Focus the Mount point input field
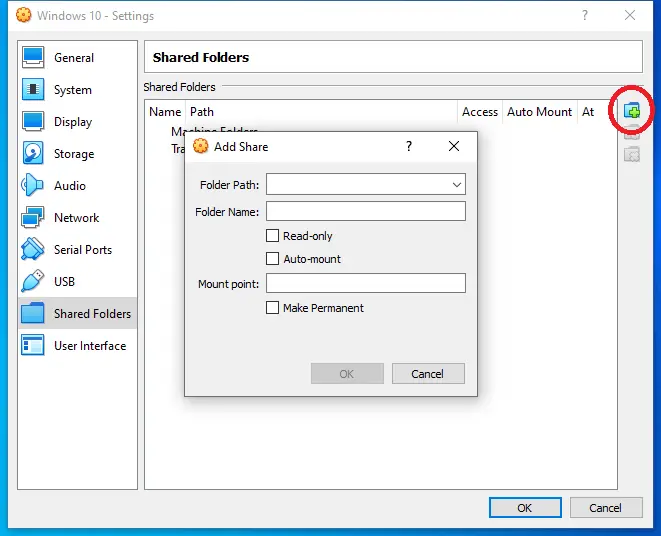The width and height of the screenshot is (661, 536). (x=365, y=283)
